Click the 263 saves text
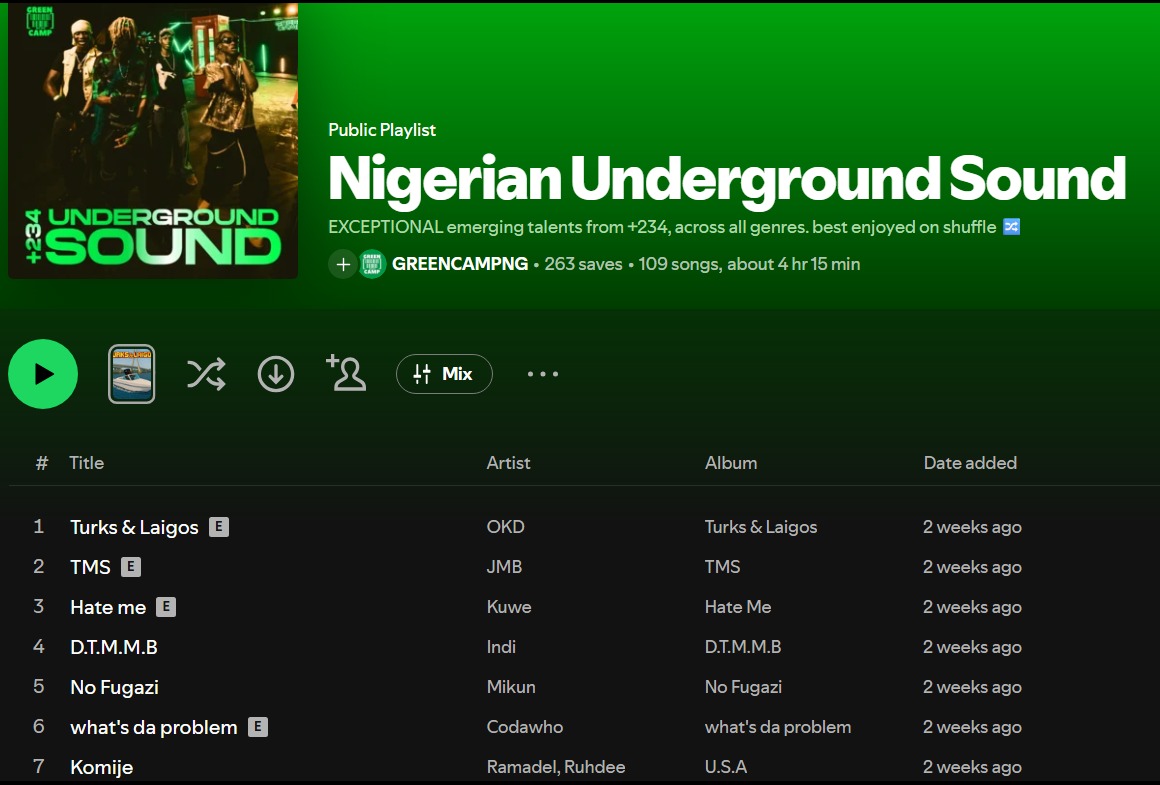The image size is (1160, 785). (583, 264)
